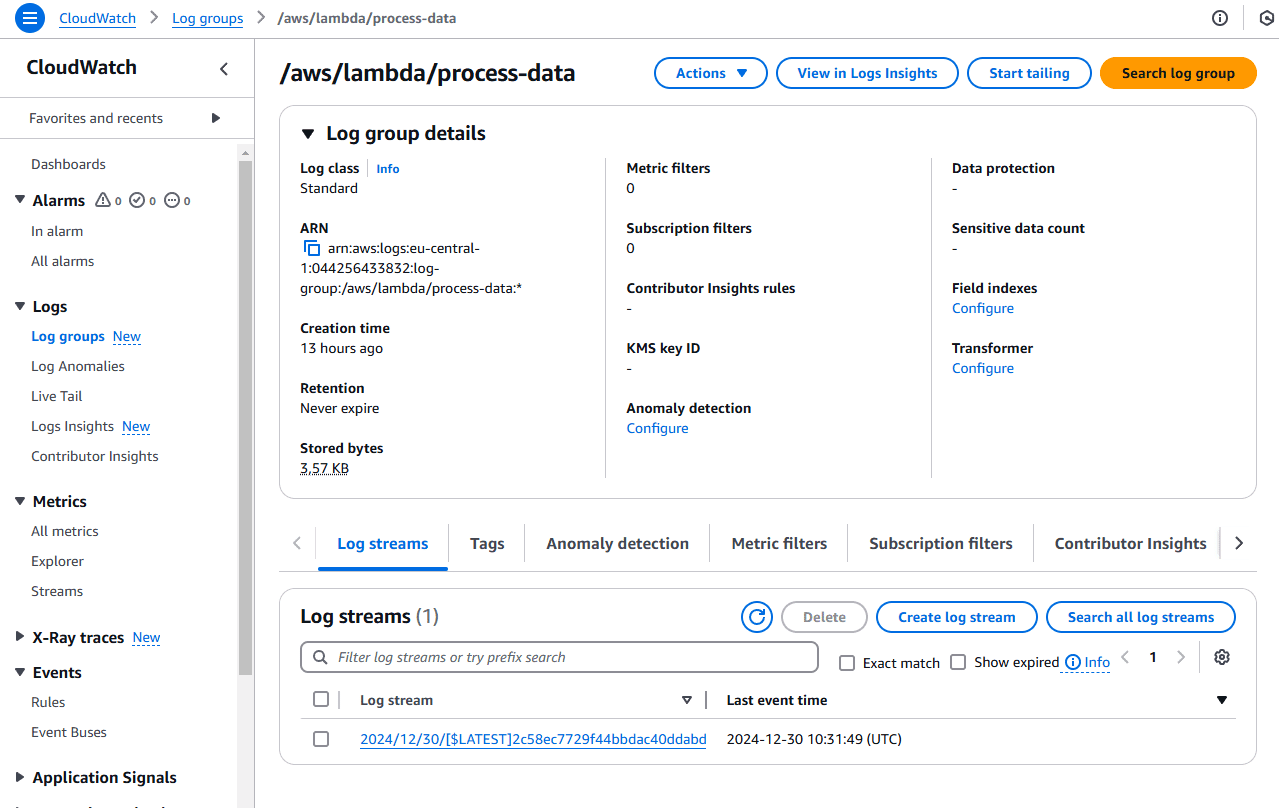This screenshot has height=808, width=1279.
Task: Click the OK checkmark alarm count icon
Action: pos(137,200)
